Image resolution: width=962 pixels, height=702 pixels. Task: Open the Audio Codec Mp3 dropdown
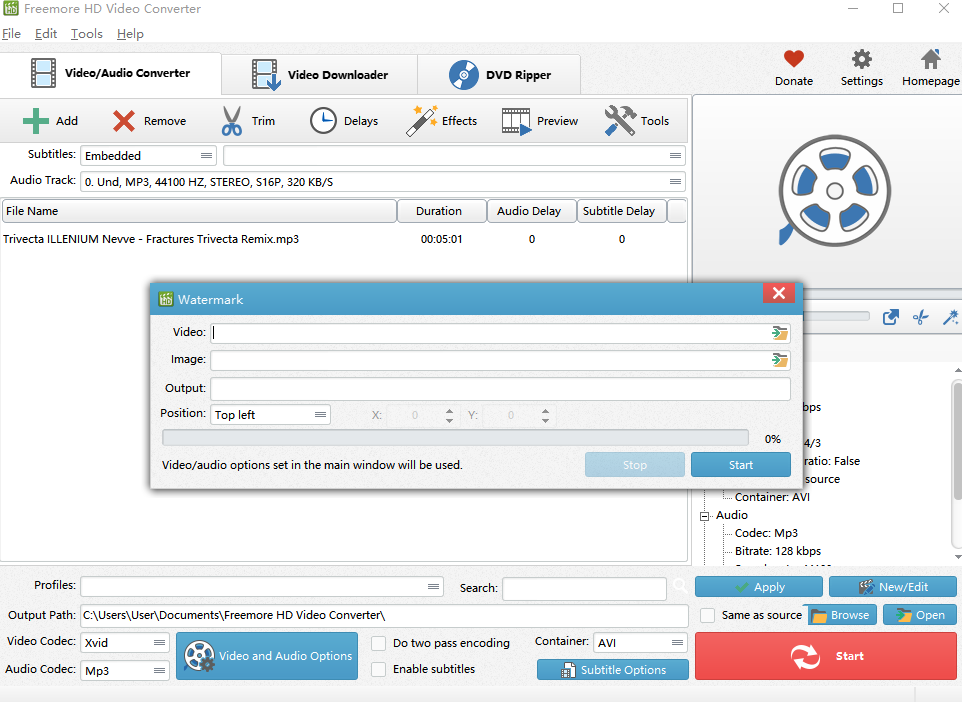pos(125,671)
